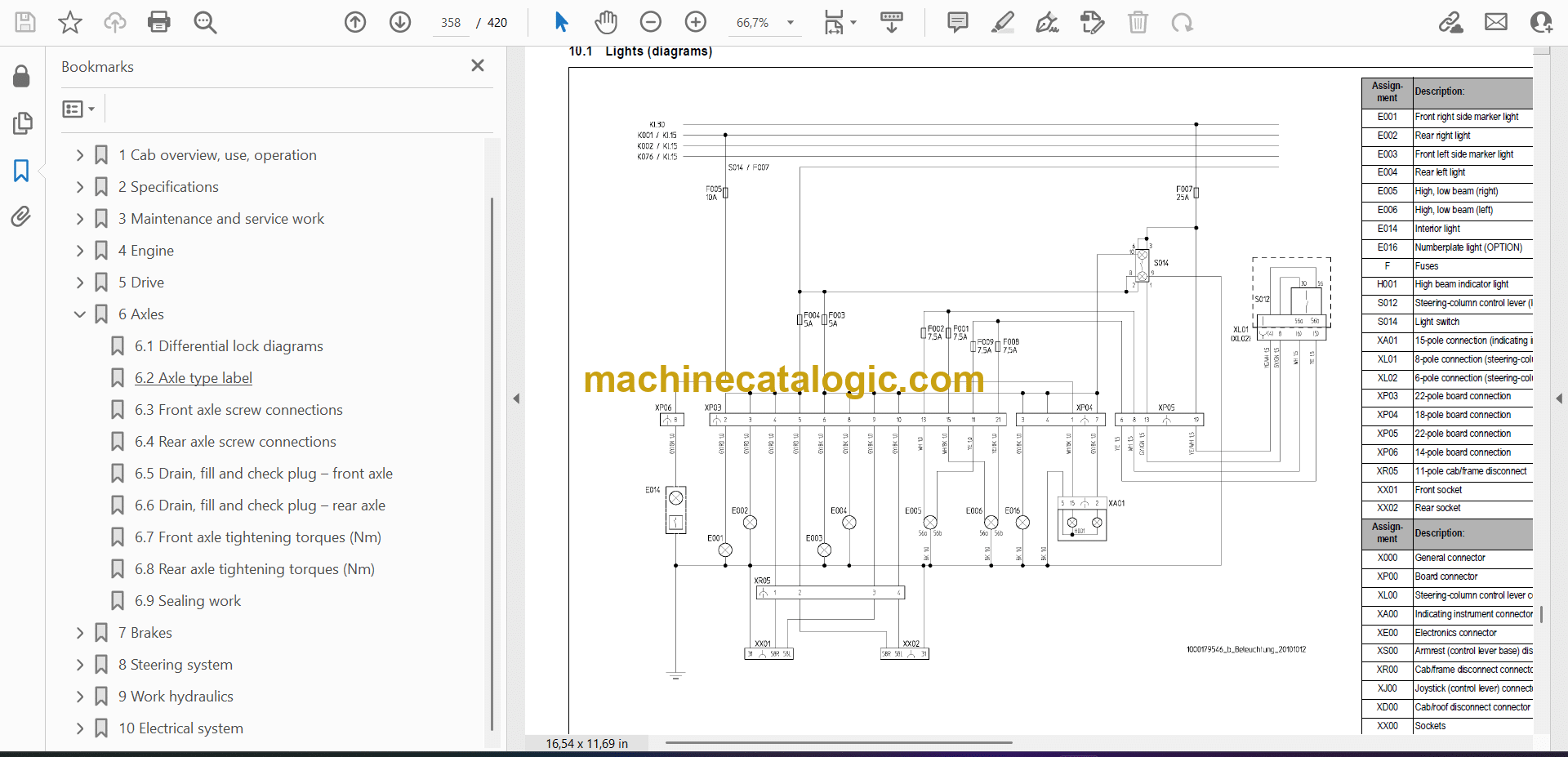Collapse the left navigation pane

click(x=516, y=399)
